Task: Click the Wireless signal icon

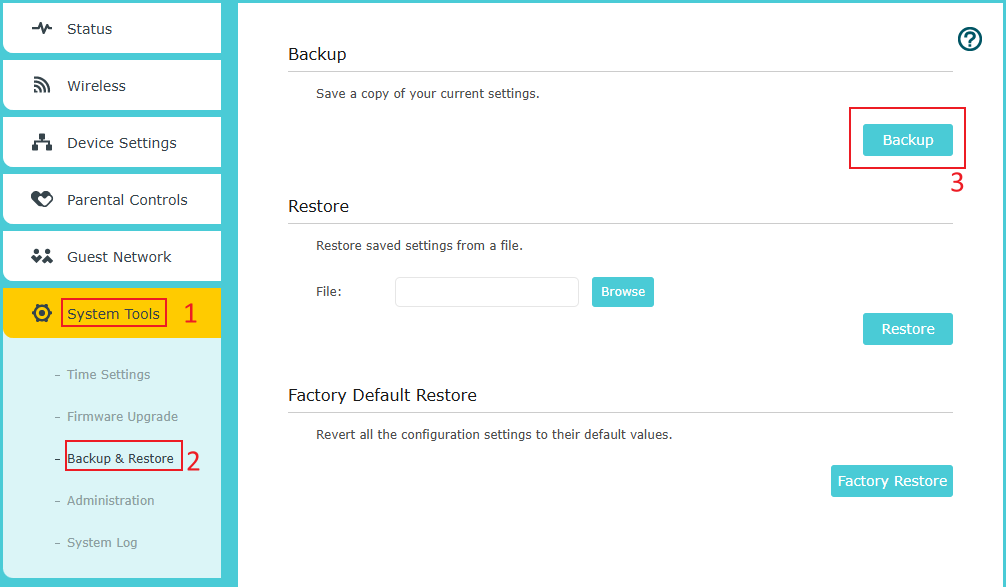Action: 42,86
